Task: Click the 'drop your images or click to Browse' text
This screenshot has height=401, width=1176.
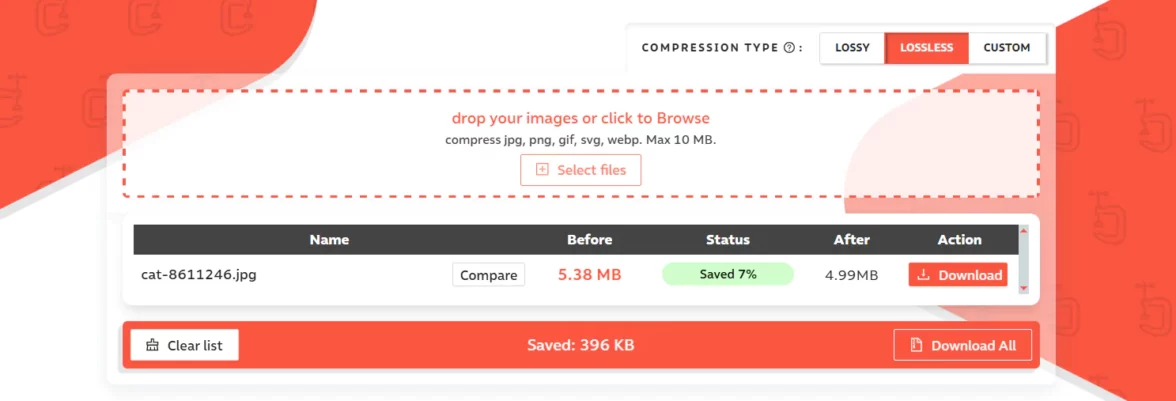Action: point(580,118)
